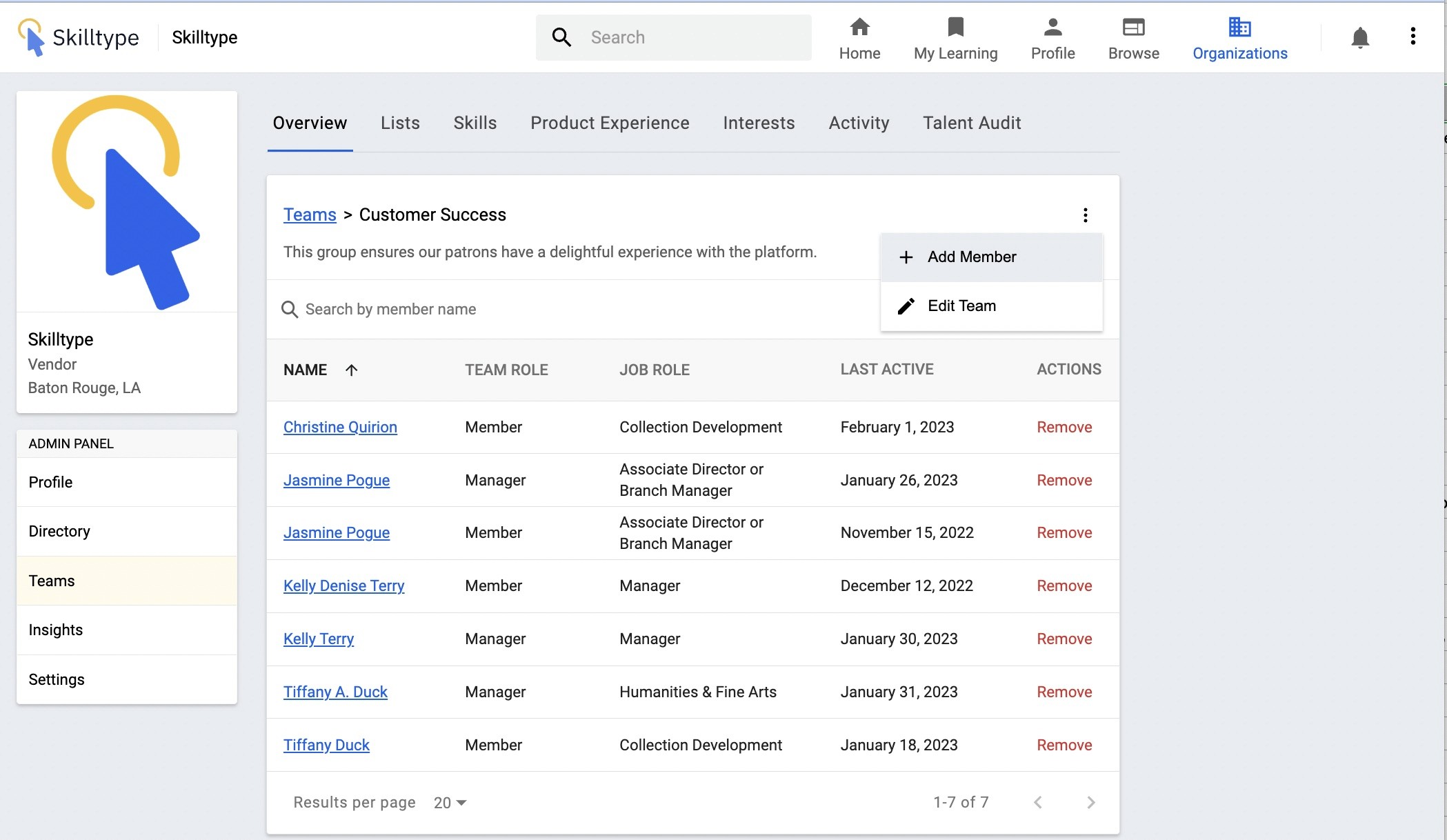The image size is (1447, 840).
Task: Open My Learning bookmark icon
Action: coord(955,28)
